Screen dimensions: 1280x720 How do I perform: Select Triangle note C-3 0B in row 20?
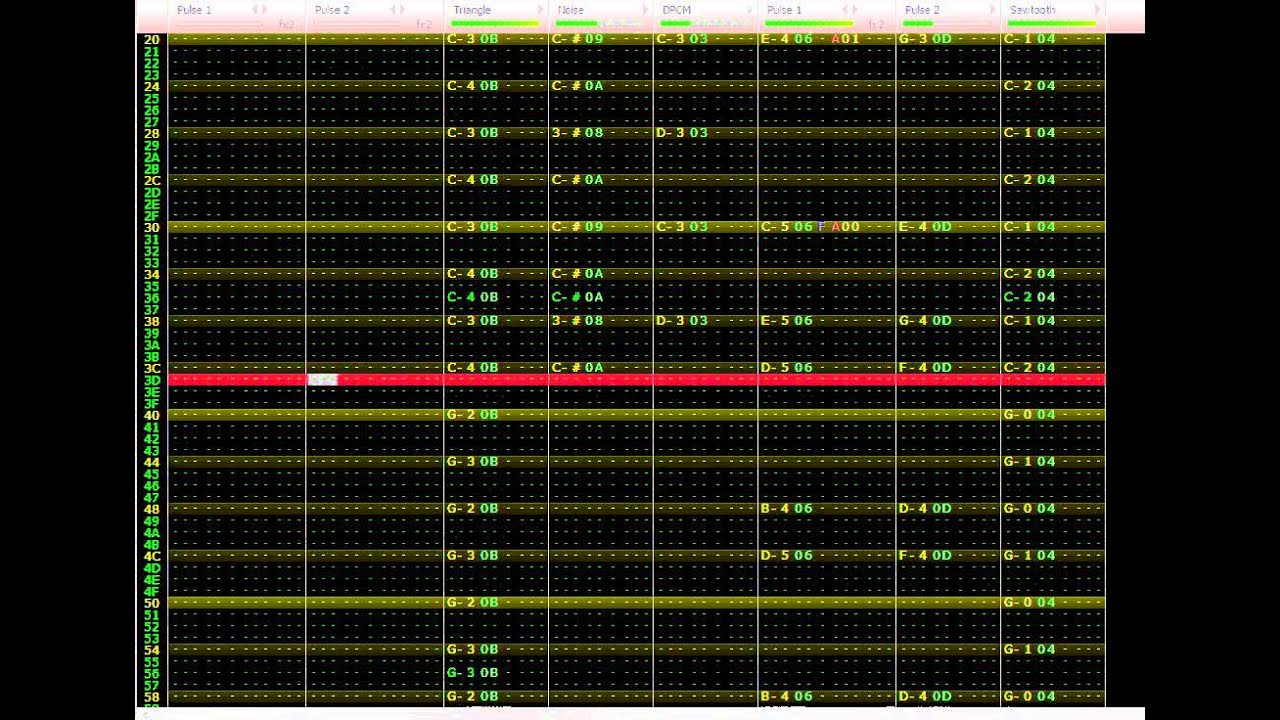point(472,39)
